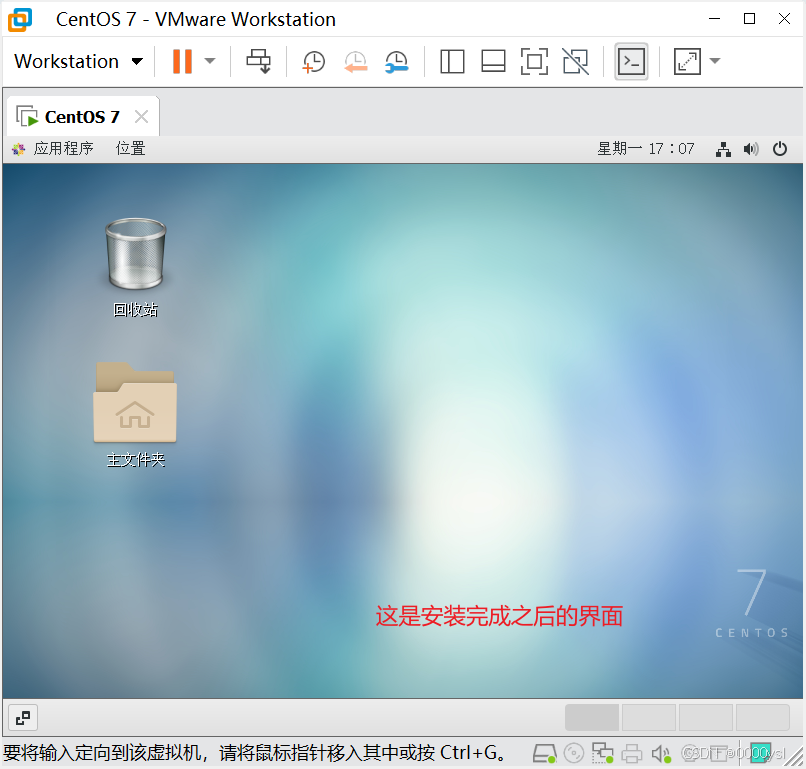Switch to the third workspace in switcher
The height and width of the screenshot is (769, 806).
pos(706,718)
